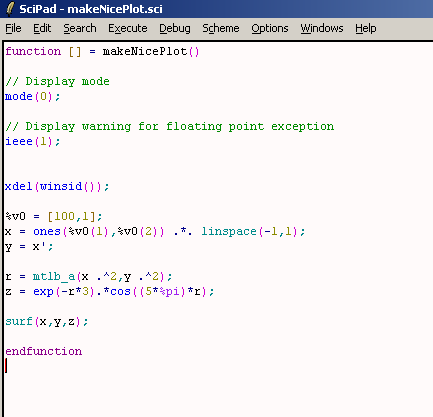Open the Execute menu
The width and height of the screenshot is (433, 417).
(128, 29)
